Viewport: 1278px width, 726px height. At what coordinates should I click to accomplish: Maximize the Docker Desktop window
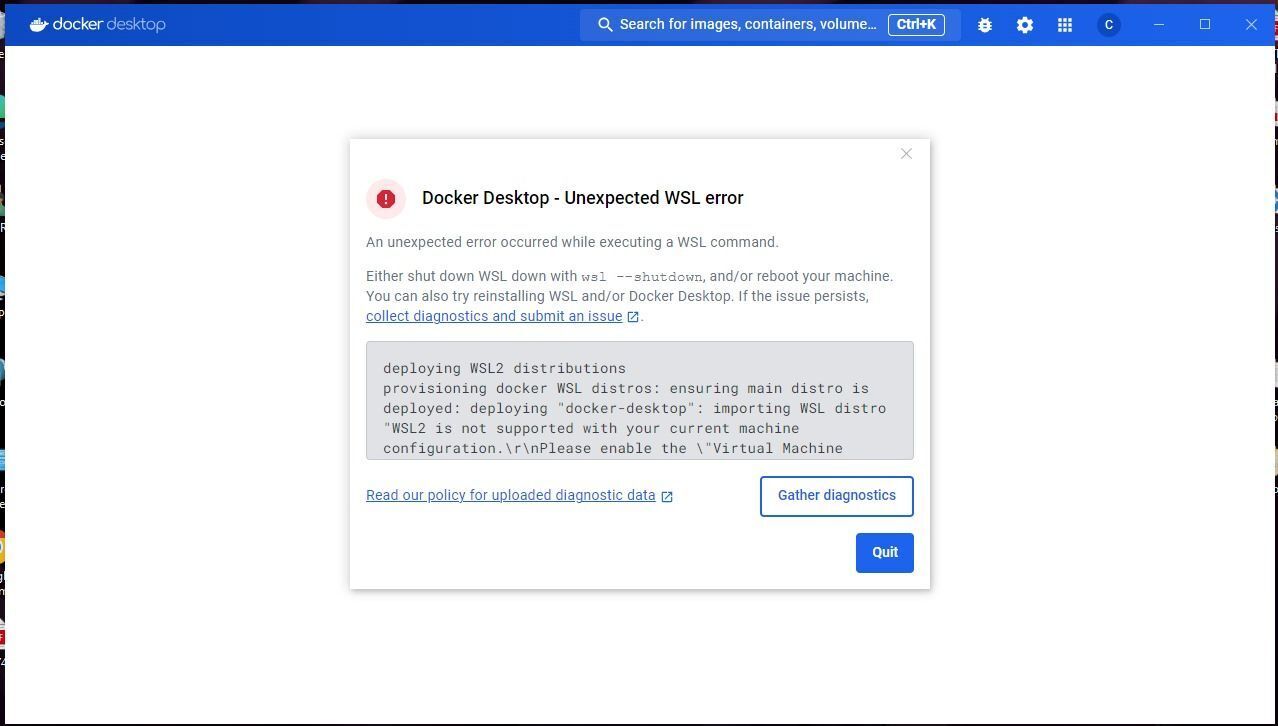tap(1205, 24)
